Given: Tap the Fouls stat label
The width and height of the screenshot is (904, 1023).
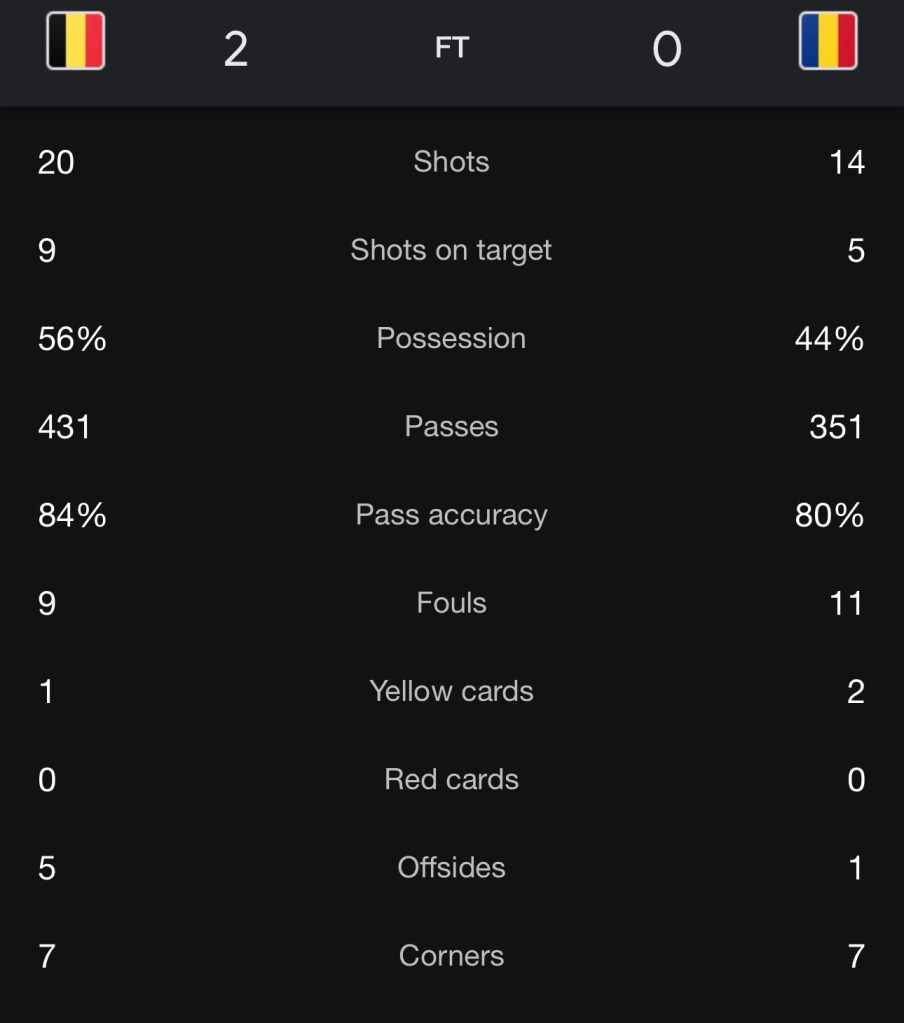Looking at the screenshot, I should tap(451, 603).
